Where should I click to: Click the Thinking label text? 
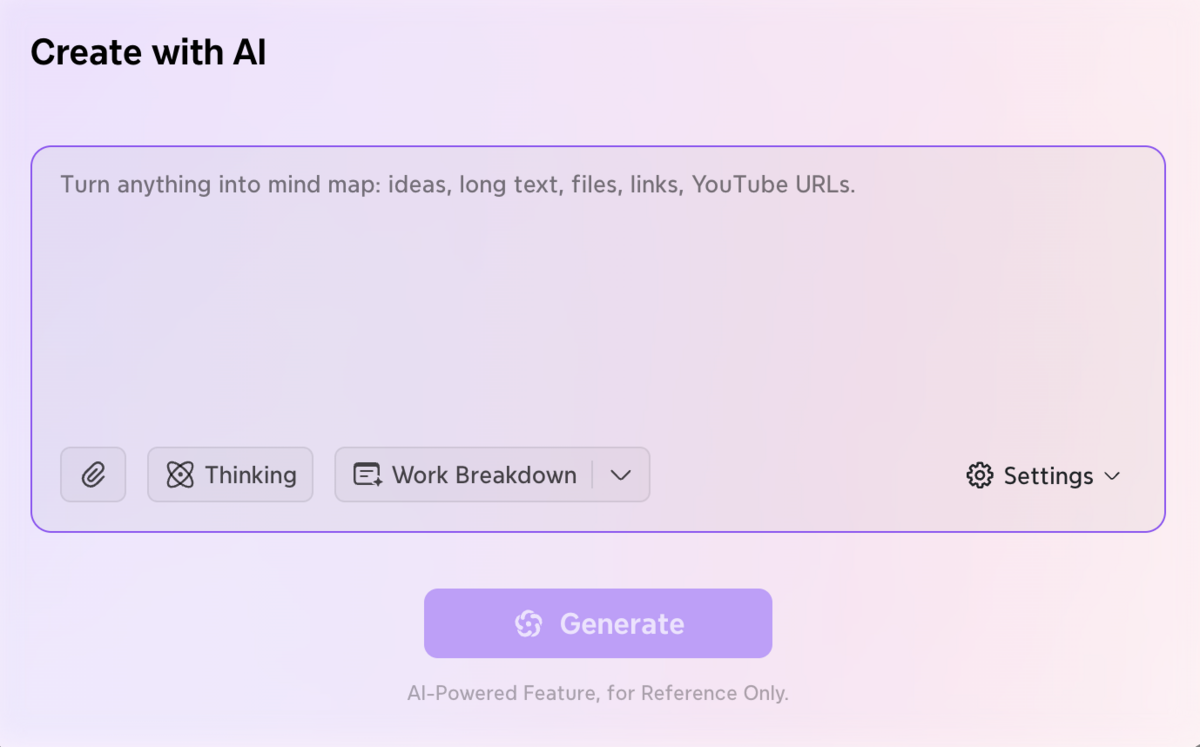pos(251,475)
